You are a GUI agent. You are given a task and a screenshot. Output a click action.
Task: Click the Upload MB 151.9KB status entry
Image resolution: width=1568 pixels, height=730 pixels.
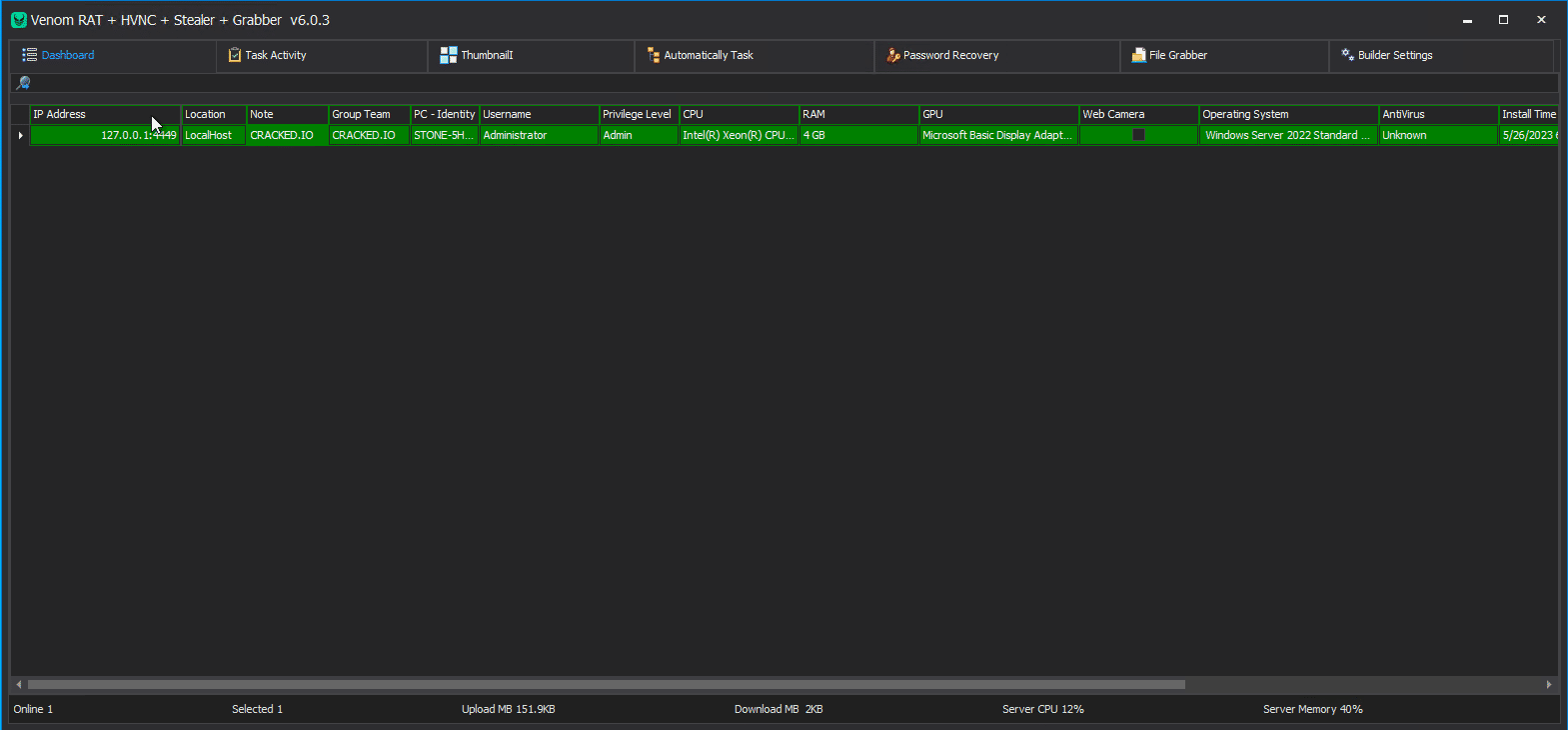point(508,709)
